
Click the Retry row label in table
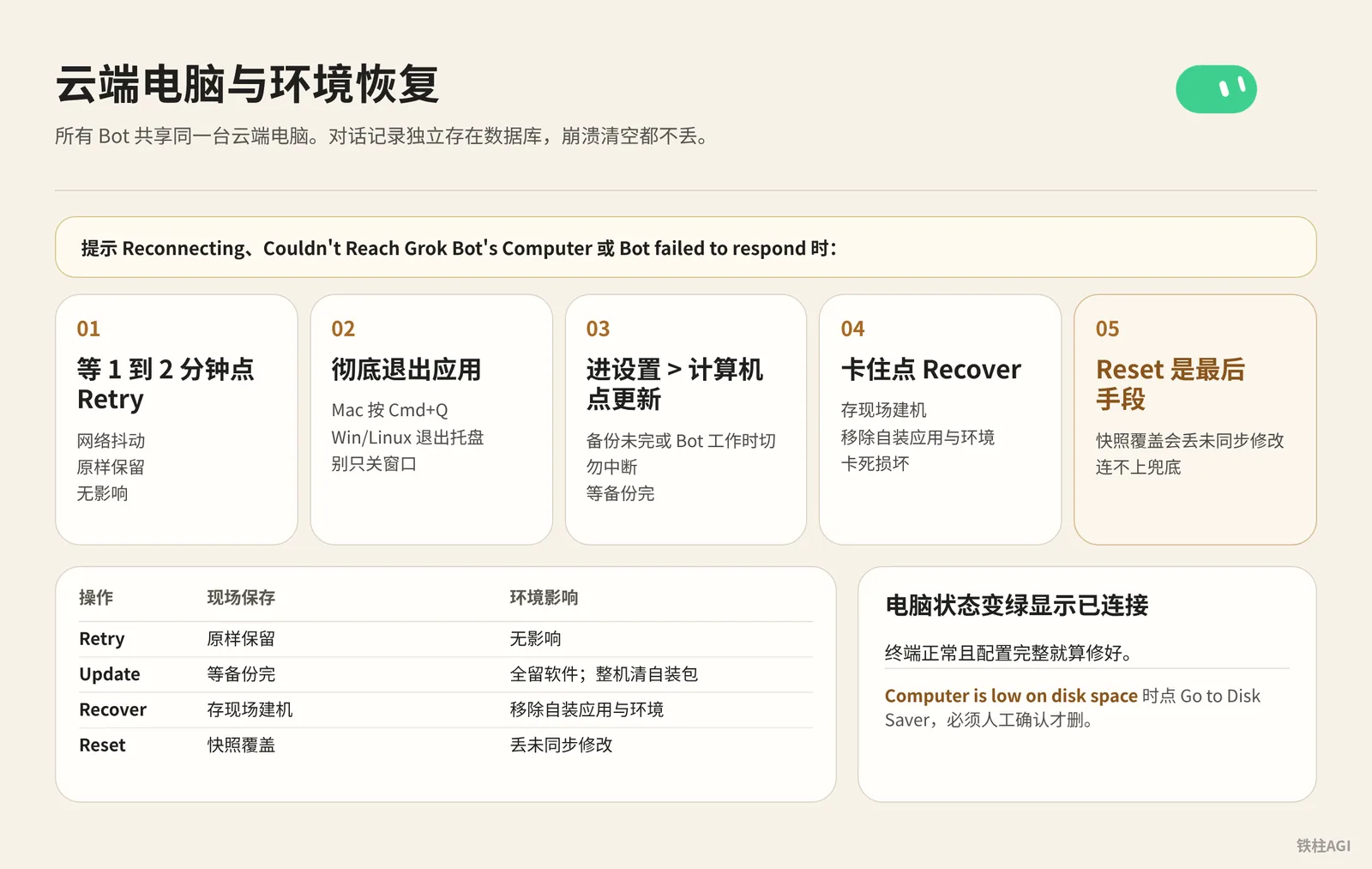[102, 639]
